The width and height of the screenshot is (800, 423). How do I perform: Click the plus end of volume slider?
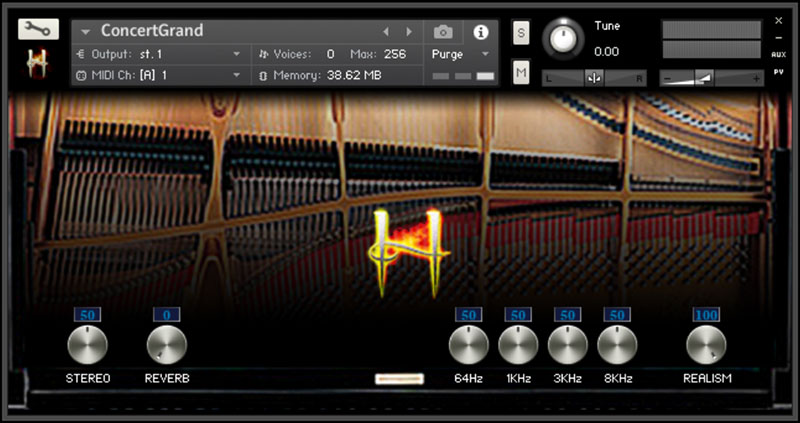click(x=757, y=79)
